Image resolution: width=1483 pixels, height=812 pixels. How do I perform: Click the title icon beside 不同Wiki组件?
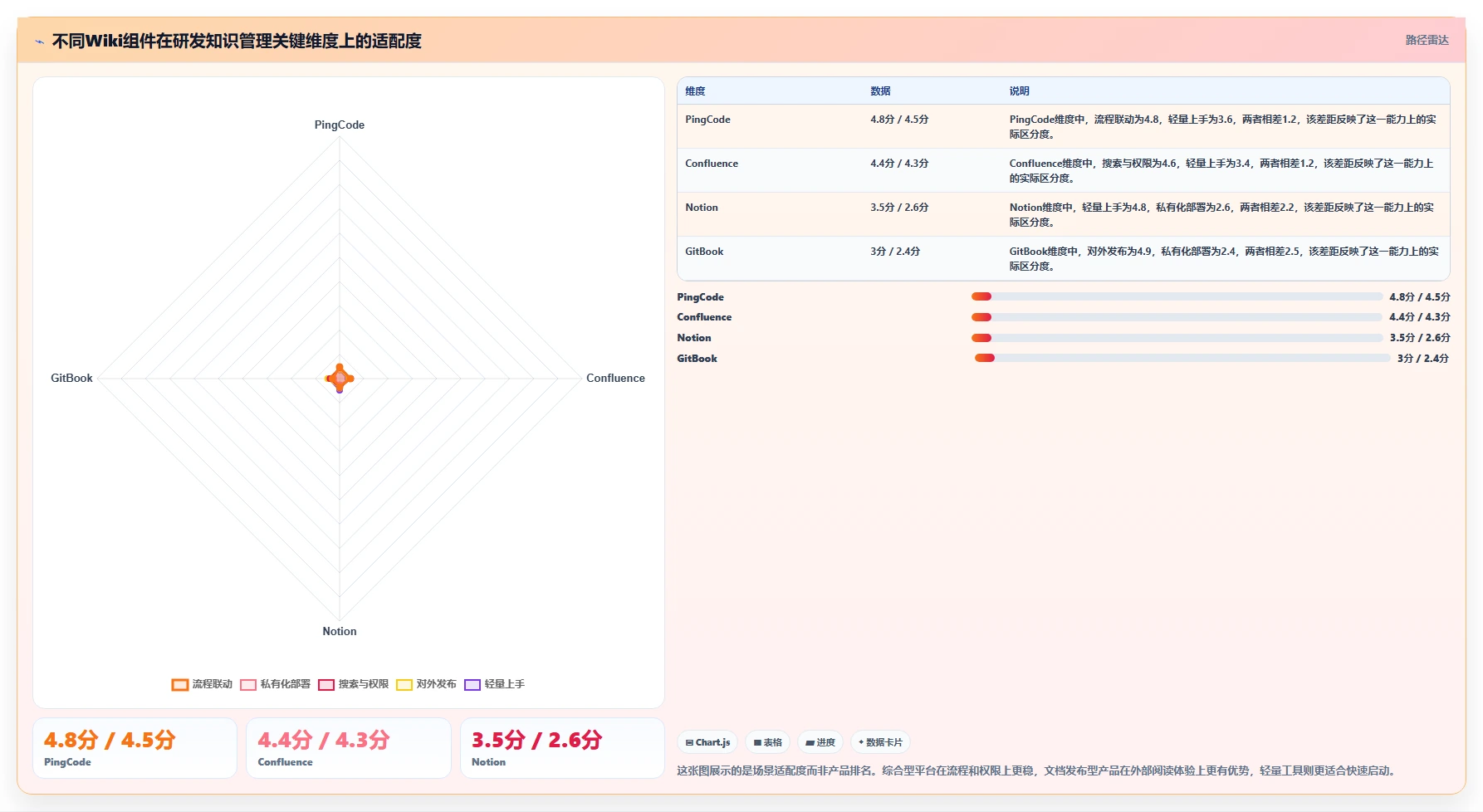[39, 42]
